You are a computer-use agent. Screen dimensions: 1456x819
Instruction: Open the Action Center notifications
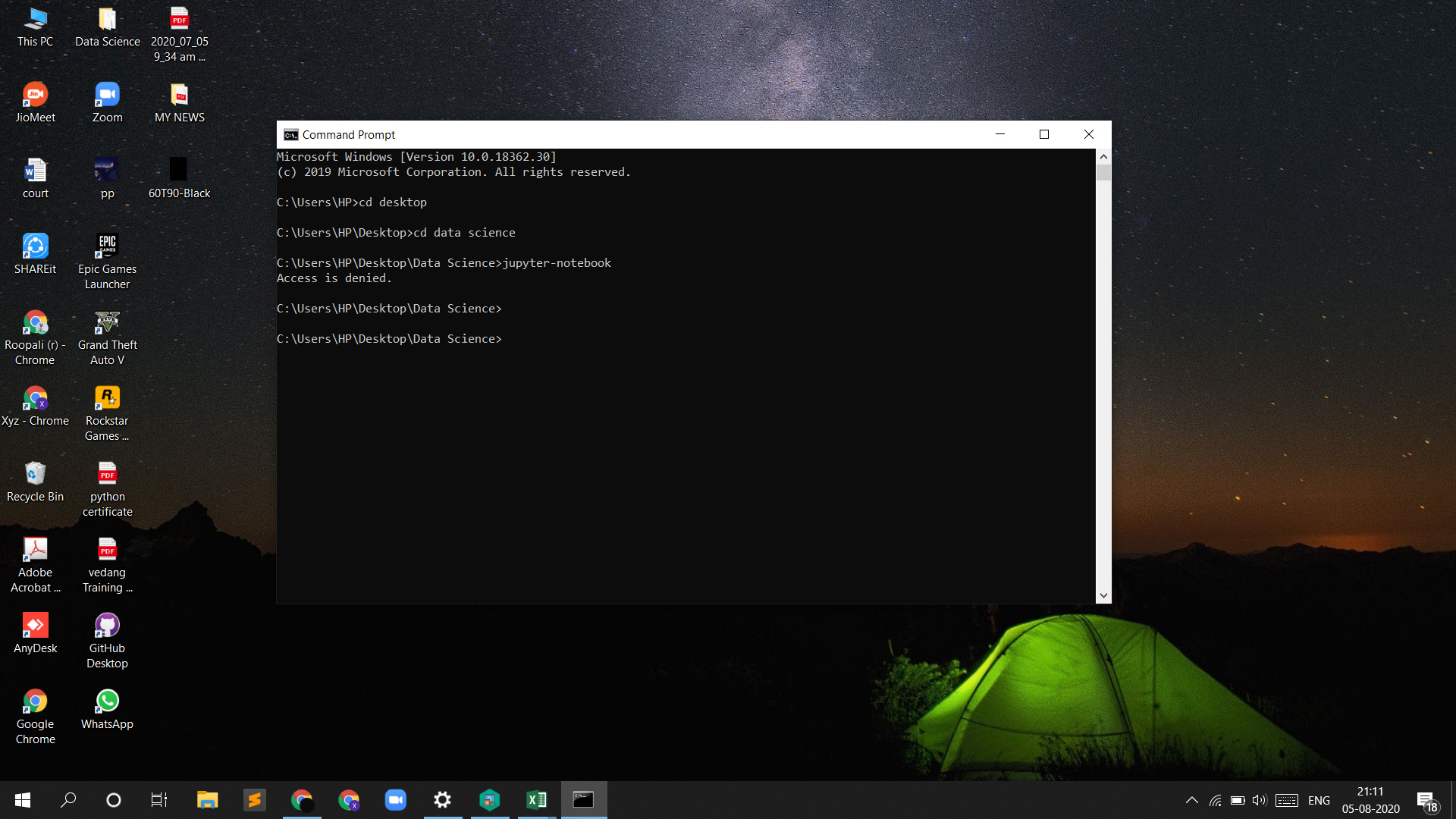tap(1426, 801)
